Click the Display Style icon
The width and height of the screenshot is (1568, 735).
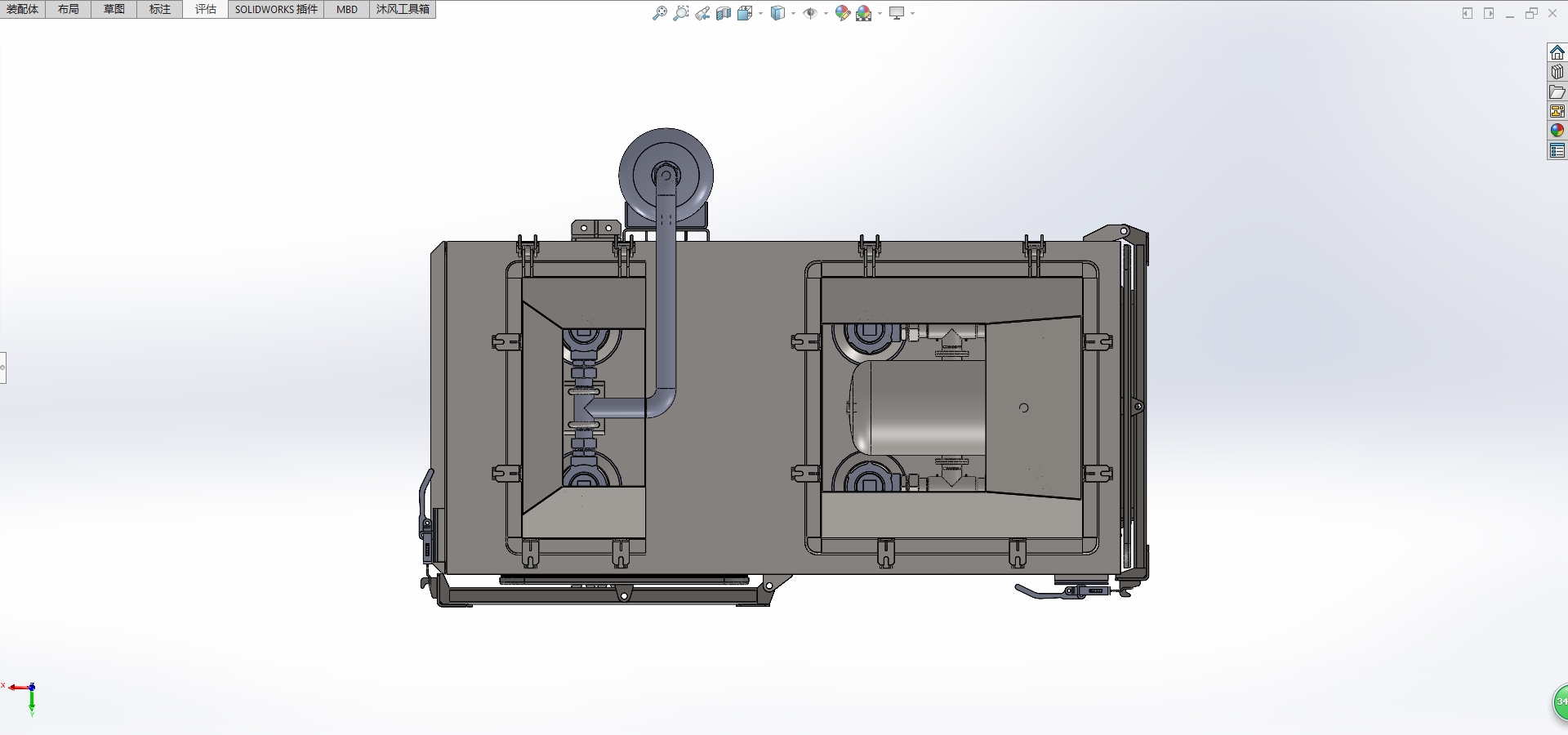coord(778,13)
